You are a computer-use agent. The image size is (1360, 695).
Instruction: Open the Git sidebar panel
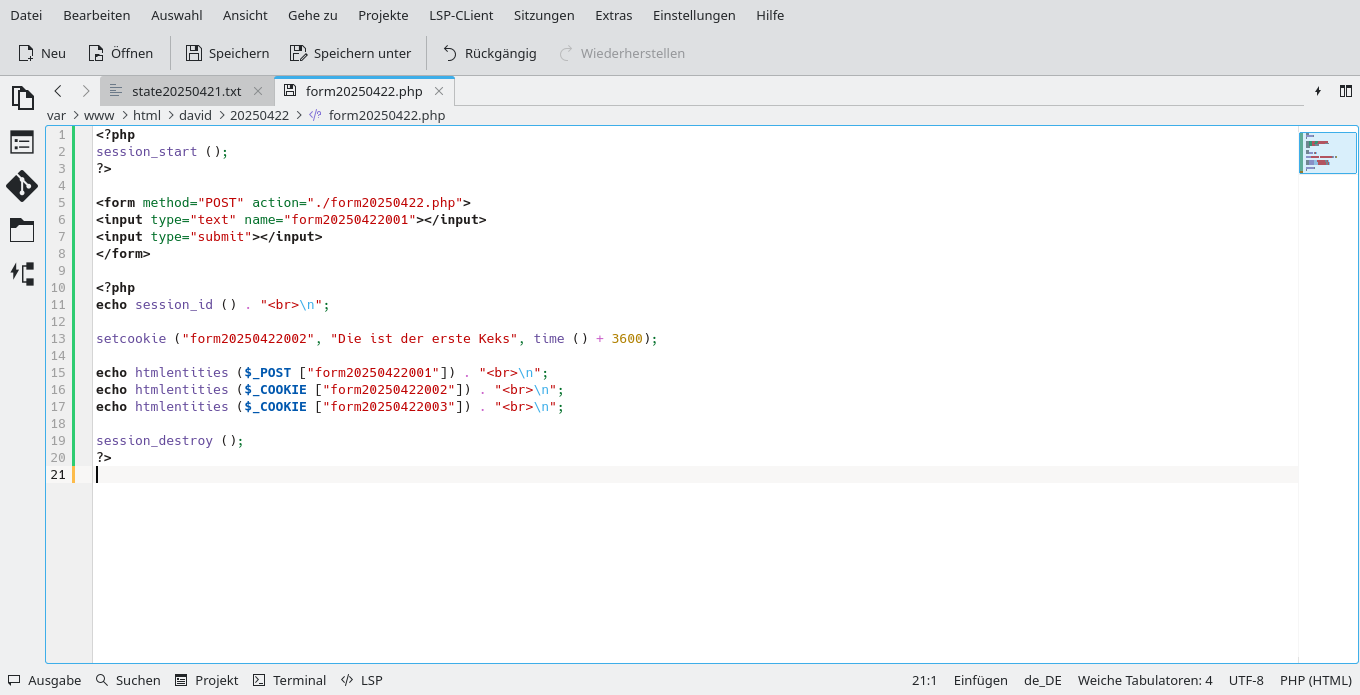(22, 186)
